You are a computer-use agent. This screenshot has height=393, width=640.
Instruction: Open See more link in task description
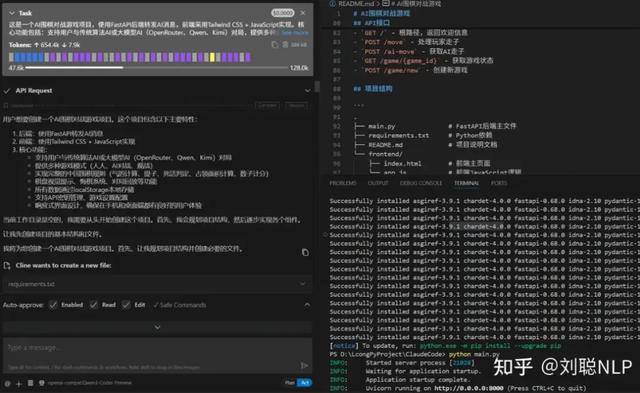pyautogui.click(x=295, y=33)
